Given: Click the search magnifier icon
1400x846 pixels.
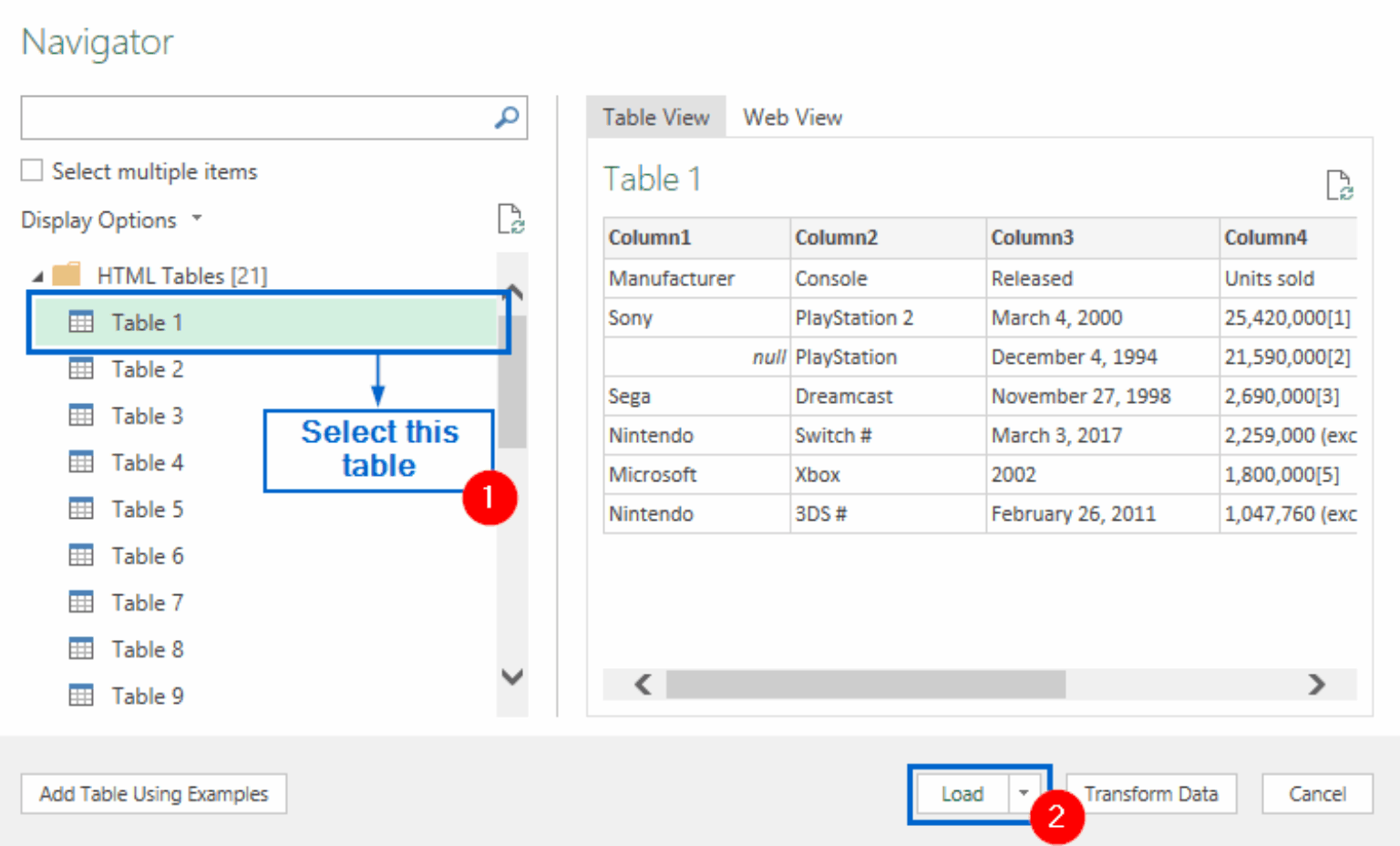Looking at the screenshot, I should tap(505, 118).
